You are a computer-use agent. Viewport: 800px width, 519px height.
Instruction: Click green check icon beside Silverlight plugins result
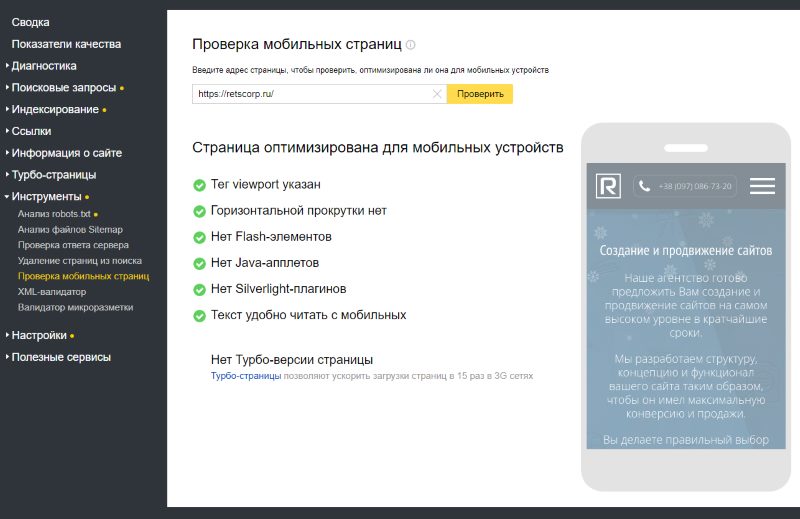pos(199,289)
